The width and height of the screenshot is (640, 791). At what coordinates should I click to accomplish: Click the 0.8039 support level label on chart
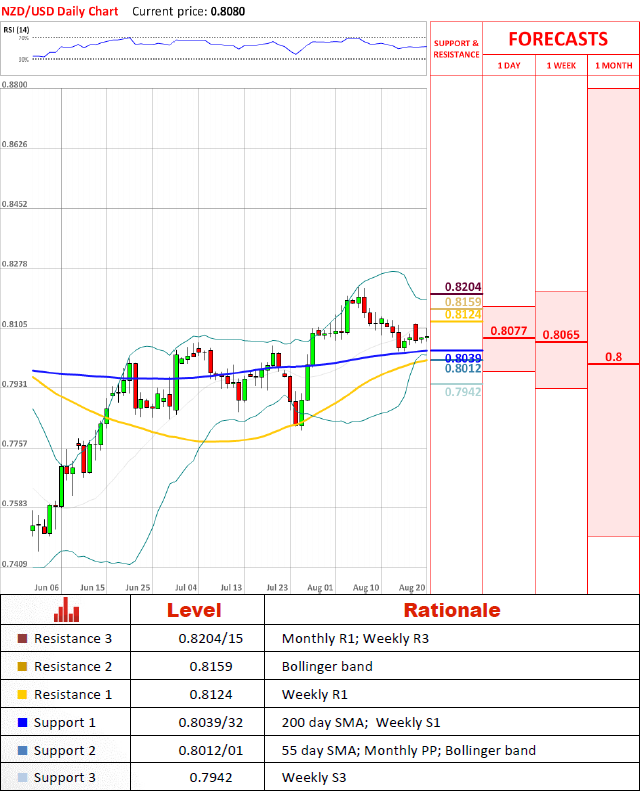pyautogui.click(x=463, y=357)
